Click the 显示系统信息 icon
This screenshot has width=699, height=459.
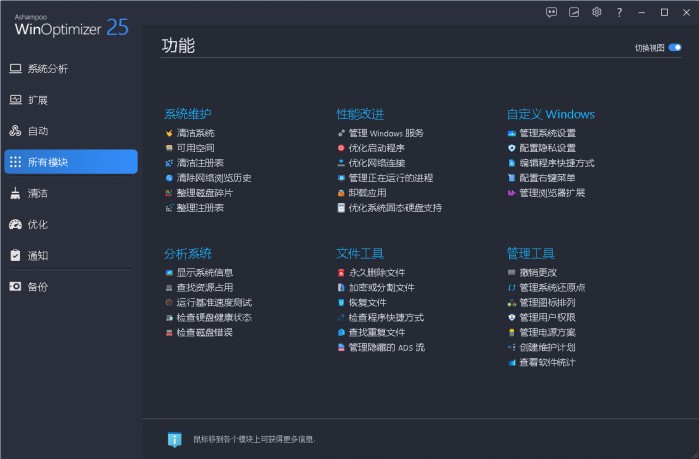169,272
